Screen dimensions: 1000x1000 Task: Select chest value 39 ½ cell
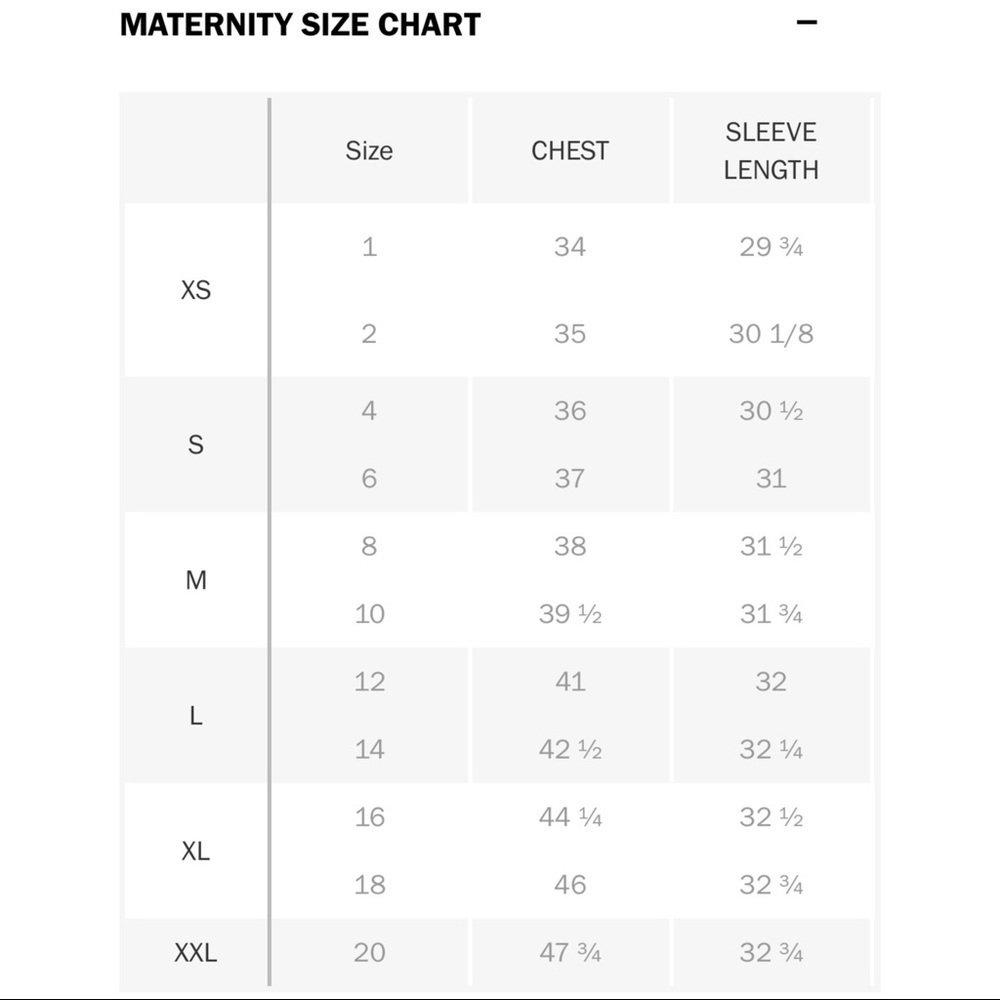point(570,614)
